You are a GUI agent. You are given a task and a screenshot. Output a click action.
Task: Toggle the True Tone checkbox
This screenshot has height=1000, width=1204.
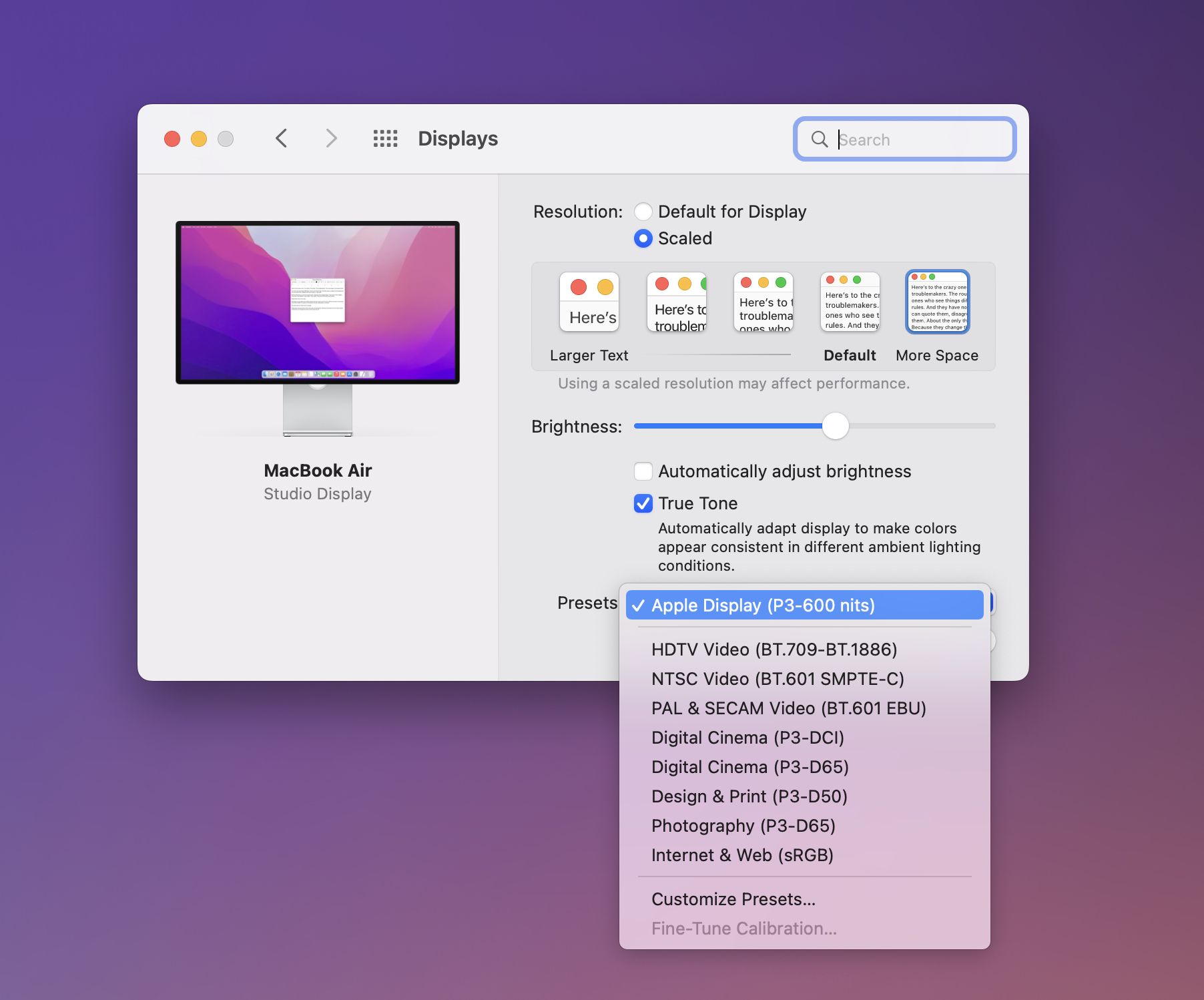(643, 503)
